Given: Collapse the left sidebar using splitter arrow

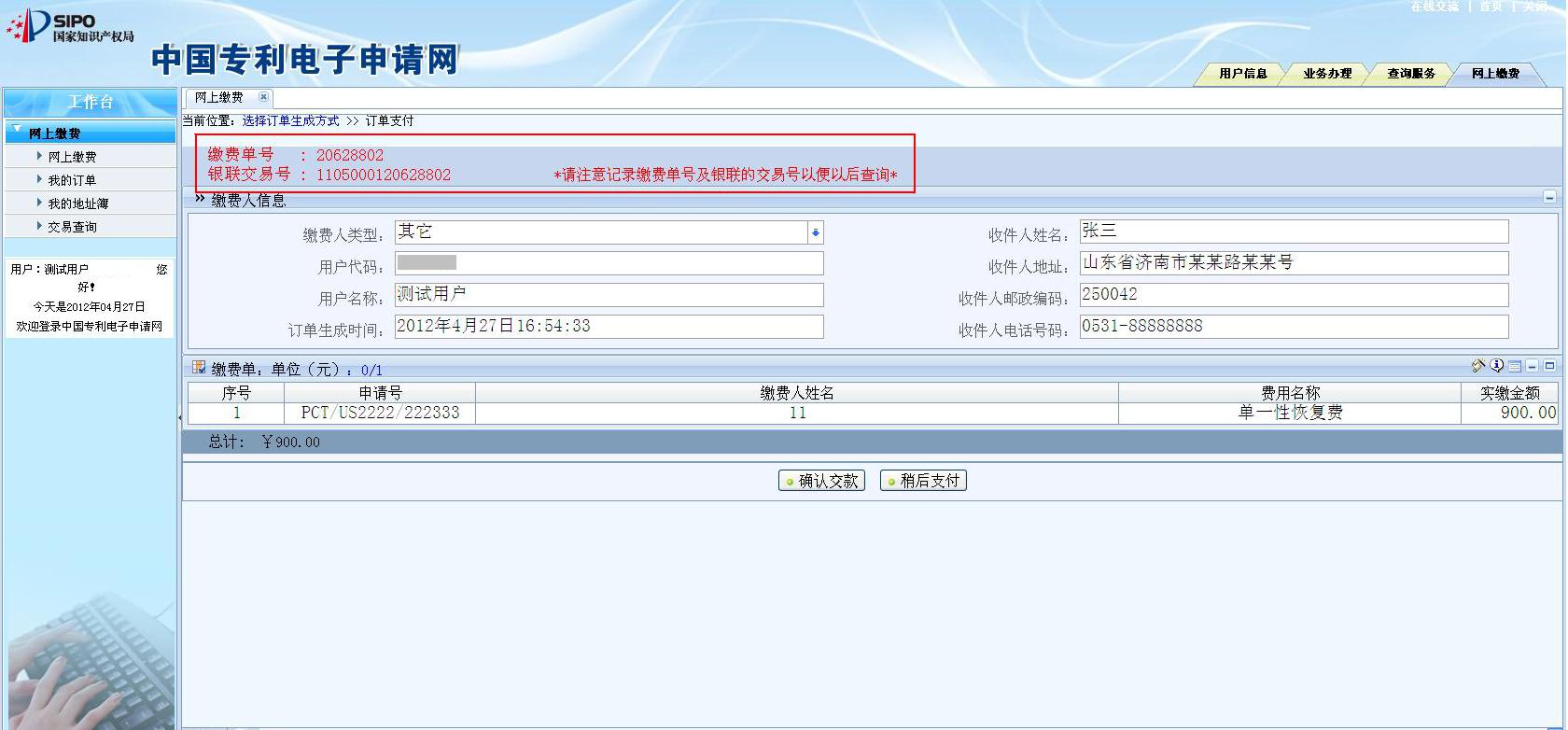Looking at the screenshot, I should pyautogui.click(x=179, y=417).
